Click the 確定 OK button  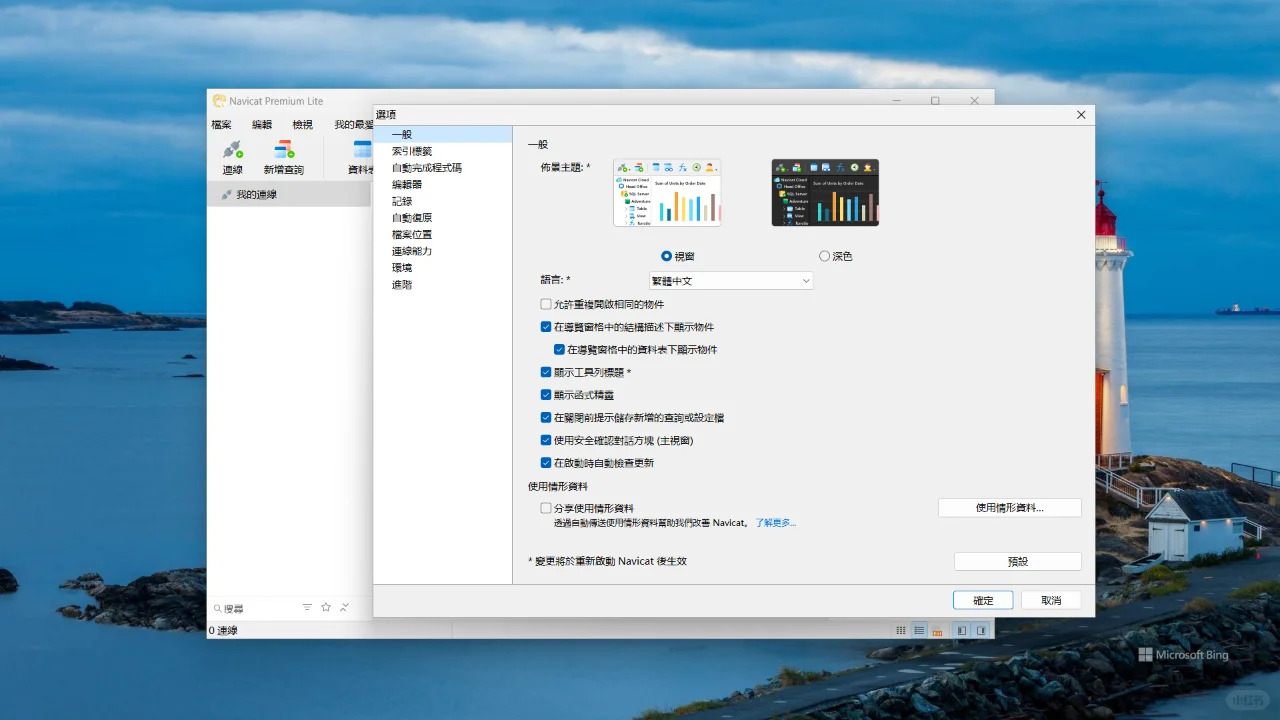(x=983, y=600)
